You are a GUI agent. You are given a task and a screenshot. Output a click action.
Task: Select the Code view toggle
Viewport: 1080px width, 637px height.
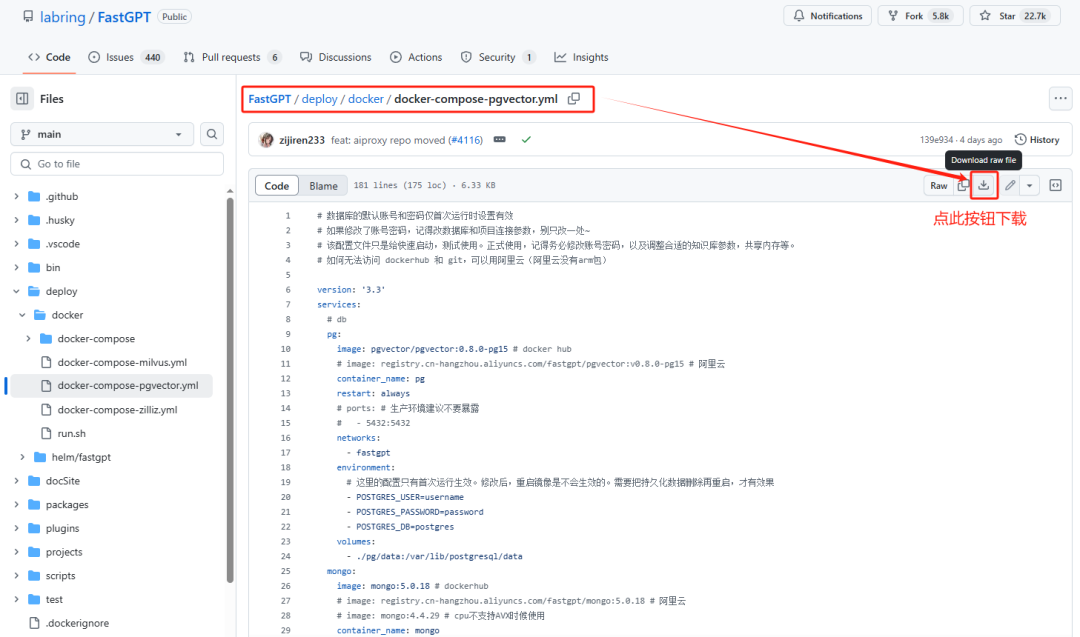pyautogui.click(x=277, y=186)
